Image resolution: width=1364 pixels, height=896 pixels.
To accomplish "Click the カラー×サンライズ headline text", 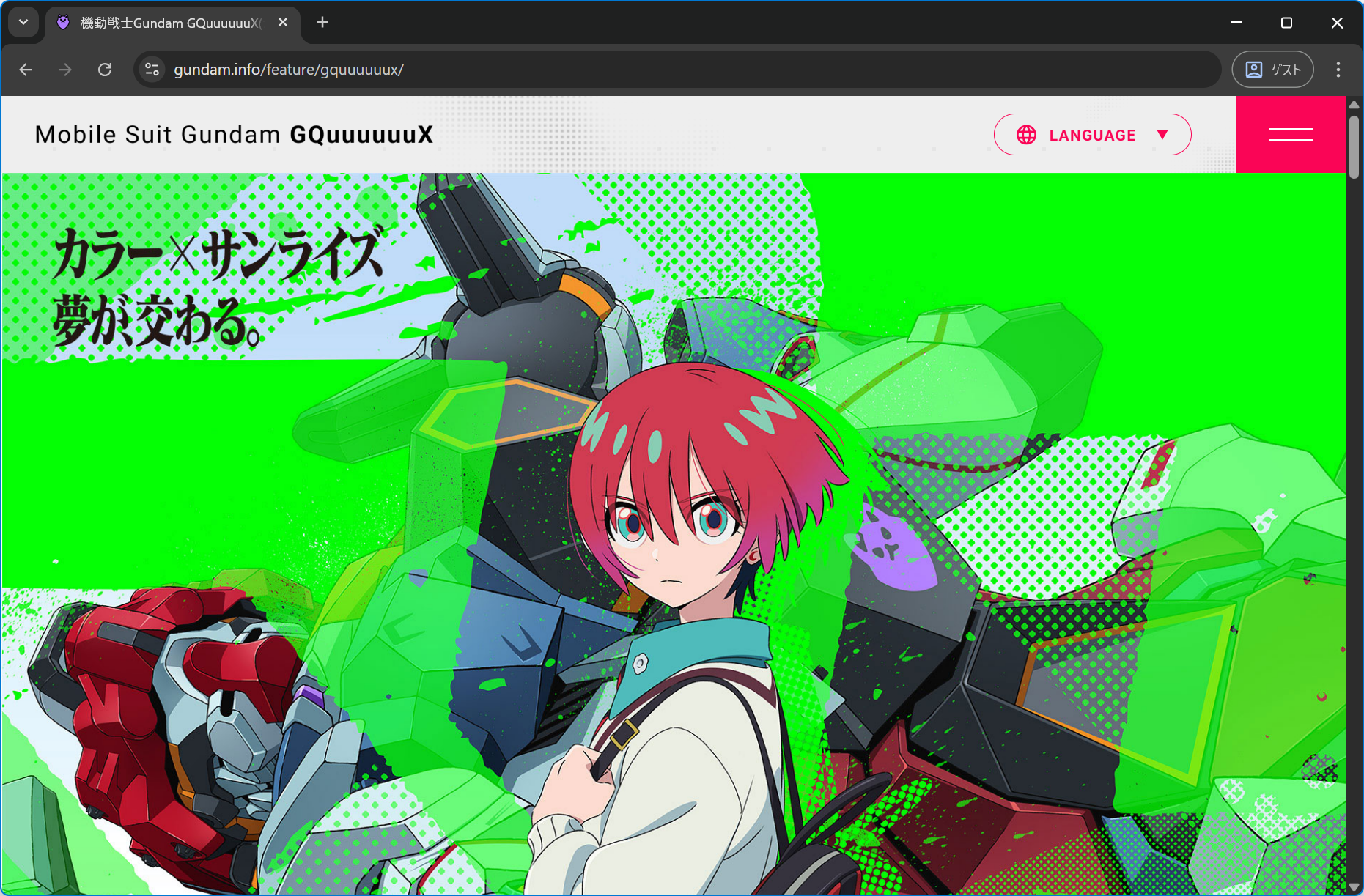I will pyautogui.click(x=218, y=254).
